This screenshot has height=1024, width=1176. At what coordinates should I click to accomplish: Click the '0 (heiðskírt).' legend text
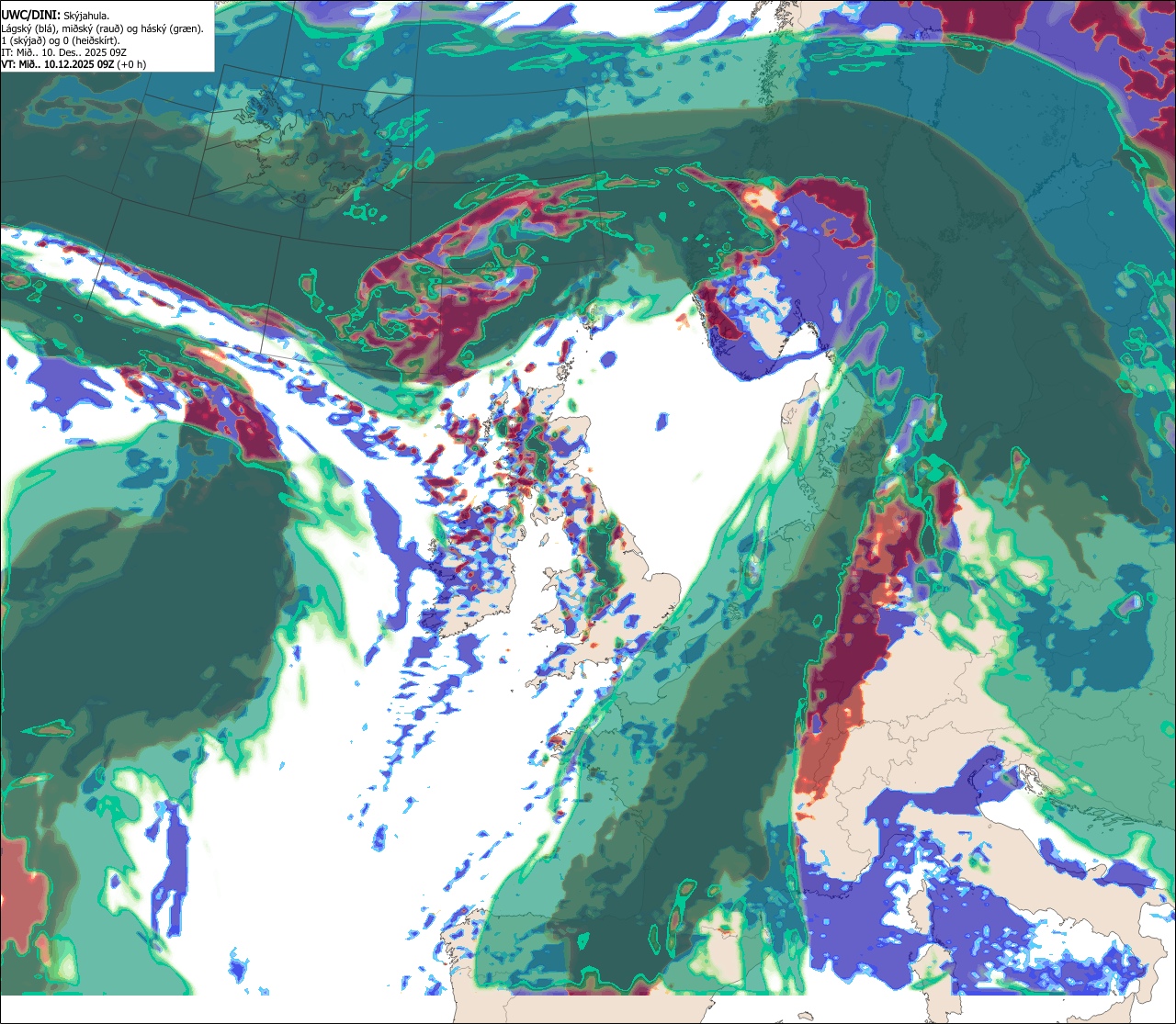click(91, 41)
